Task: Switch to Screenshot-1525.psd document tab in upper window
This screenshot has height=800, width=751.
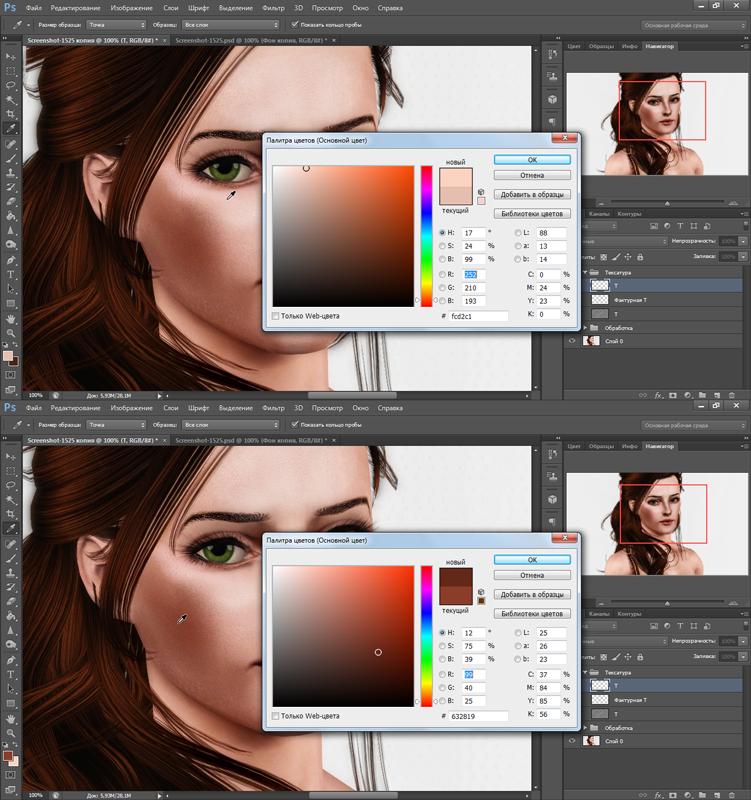Action: point(251,40)
